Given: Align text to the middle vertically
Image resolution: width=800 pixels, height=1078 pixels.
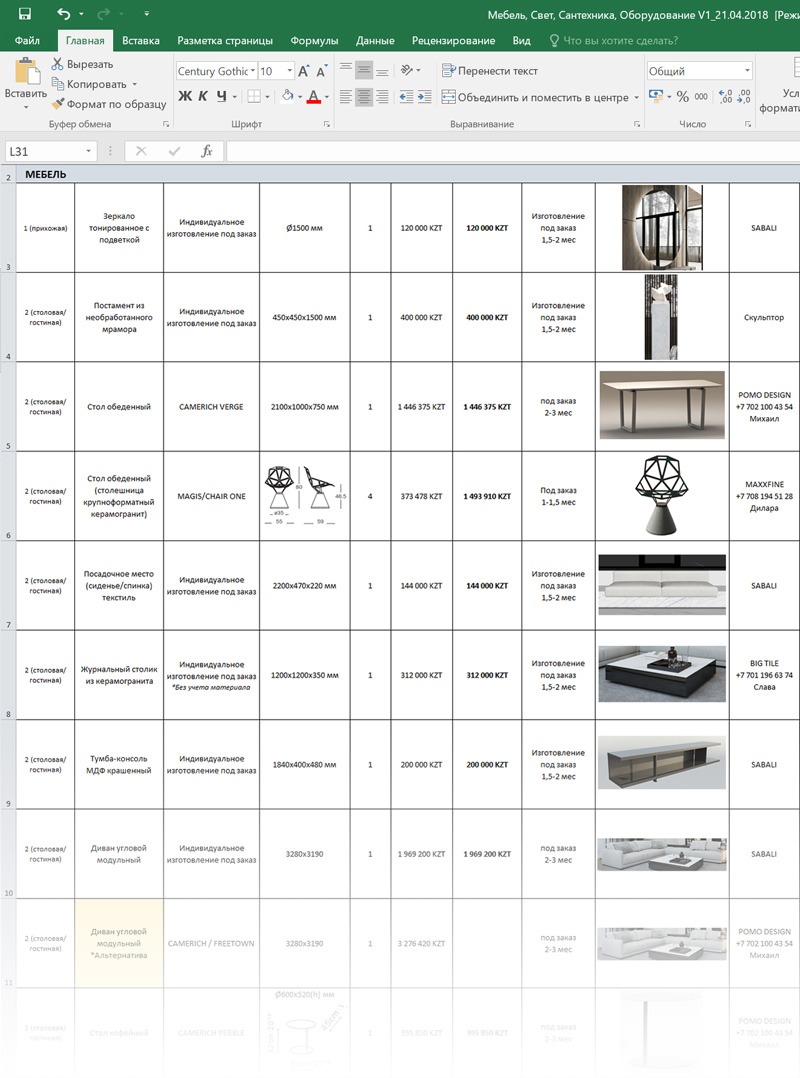Looking at the screenshot, I should (364, 69).
